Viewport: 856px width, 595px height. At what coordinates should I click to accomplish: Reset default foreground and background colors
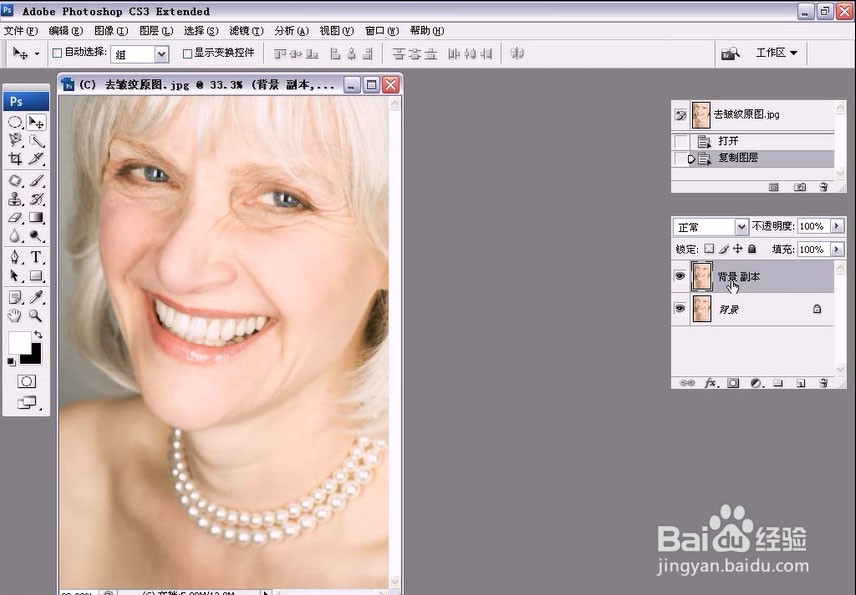11,362
